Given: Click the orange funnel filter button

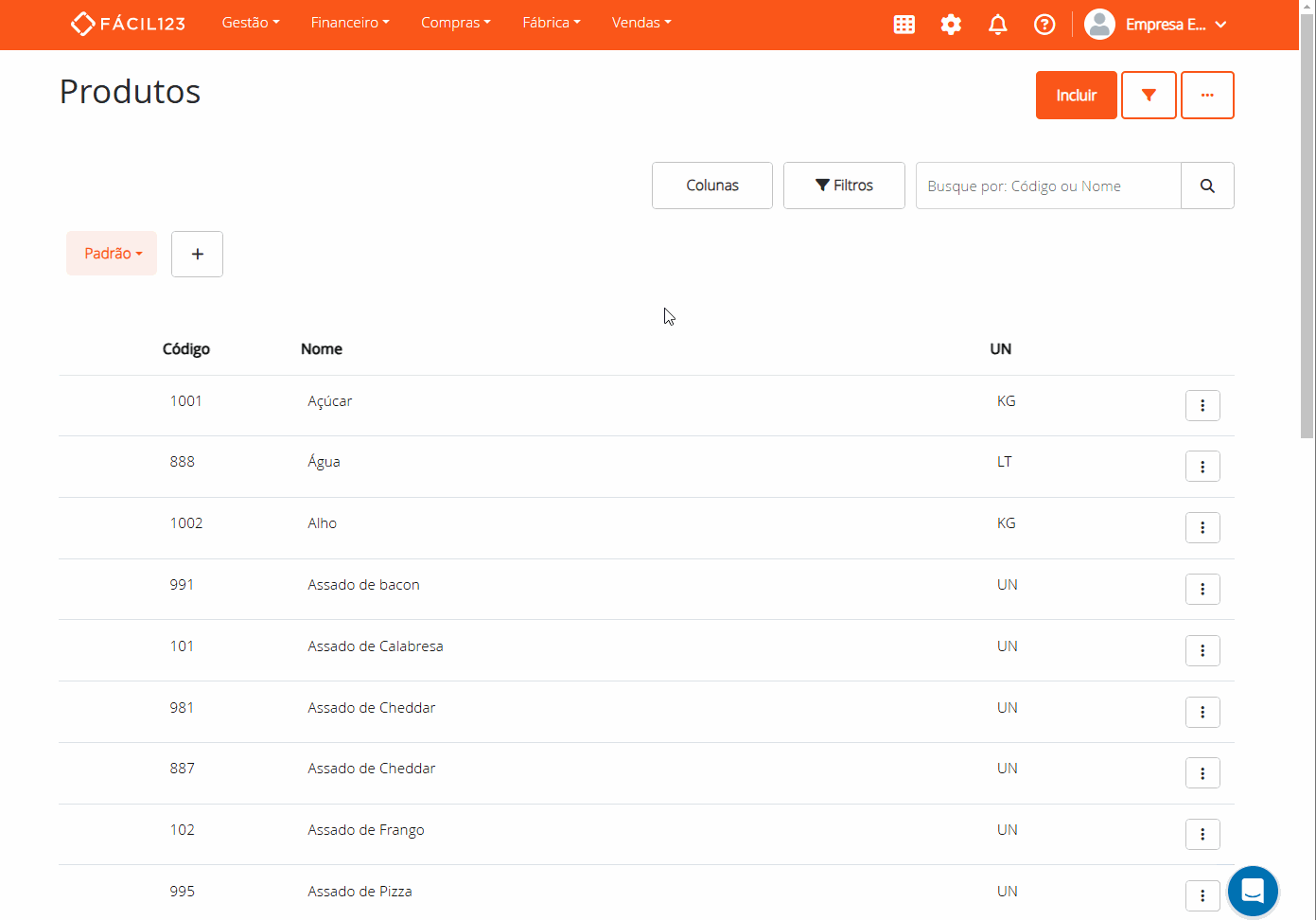Looking at the screenshot, I should [x=1148, y=96].
